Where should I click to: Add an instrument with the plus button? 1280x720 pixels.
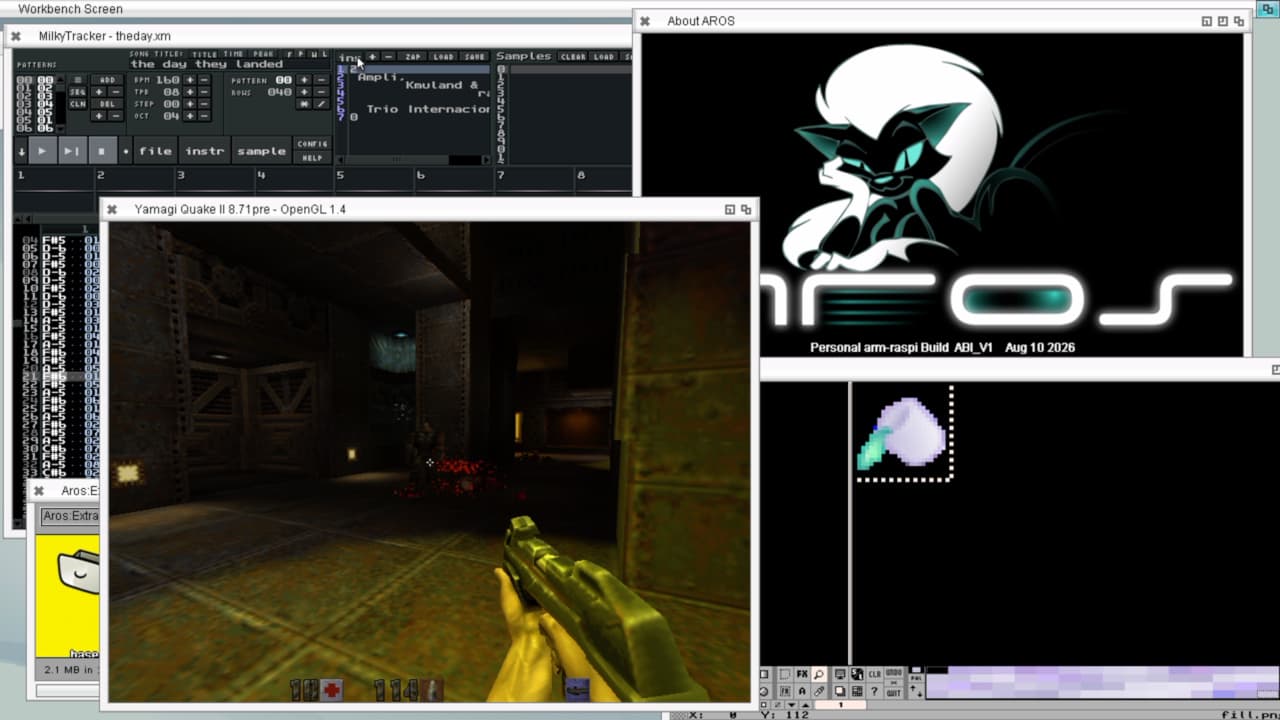pos(372,57)
